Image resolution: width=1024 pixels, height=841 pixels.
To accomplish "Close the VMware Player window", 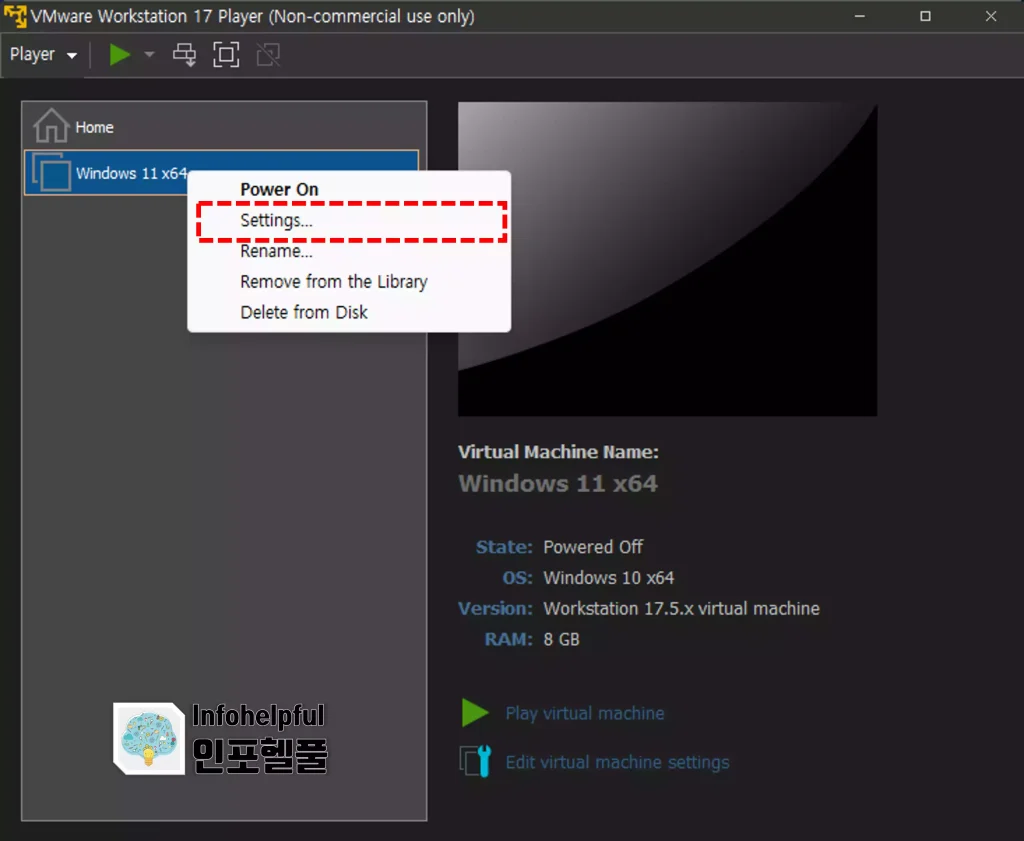I will click(x=991, y=16).
